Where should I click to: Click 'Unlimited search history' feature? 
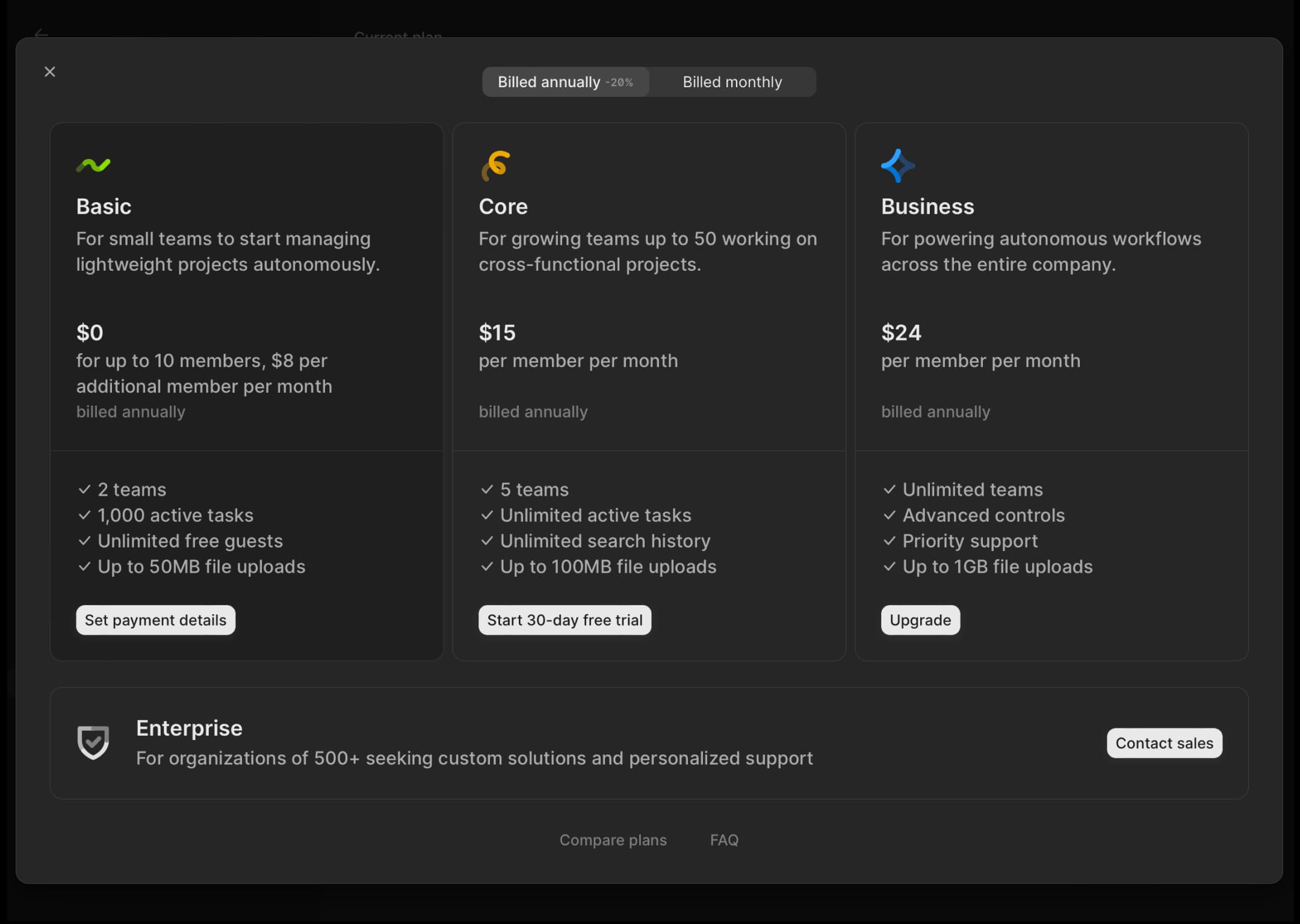click(x=605, y=541)
